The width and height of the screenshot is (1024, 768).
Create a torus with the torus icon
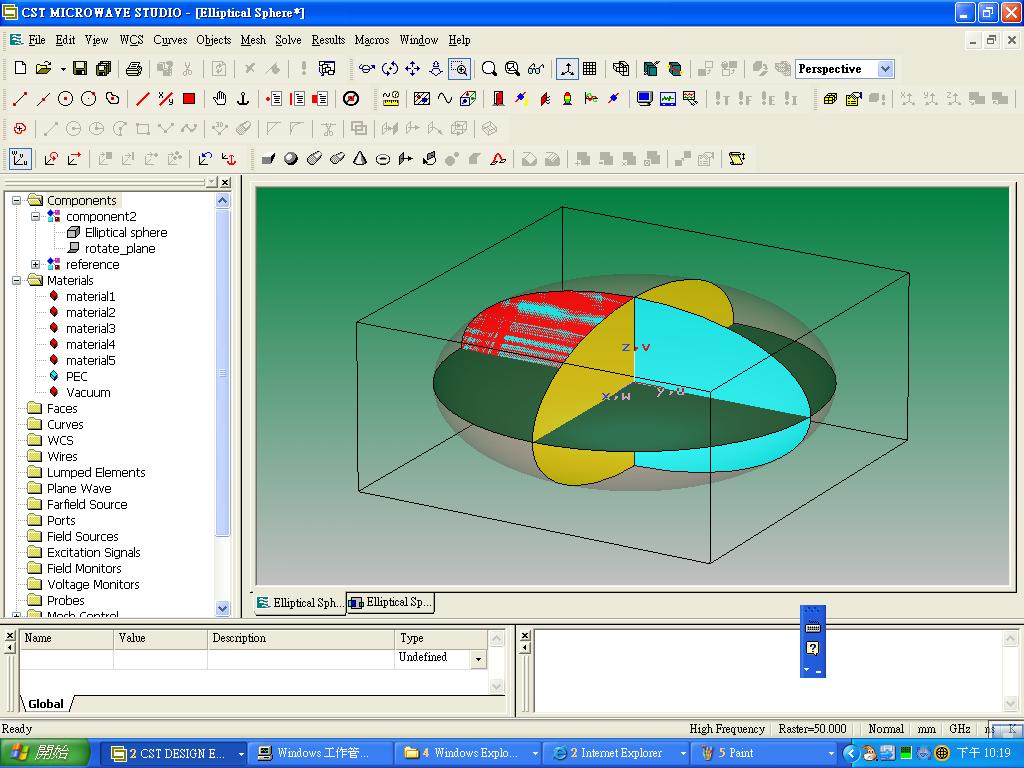click(383, 159)
